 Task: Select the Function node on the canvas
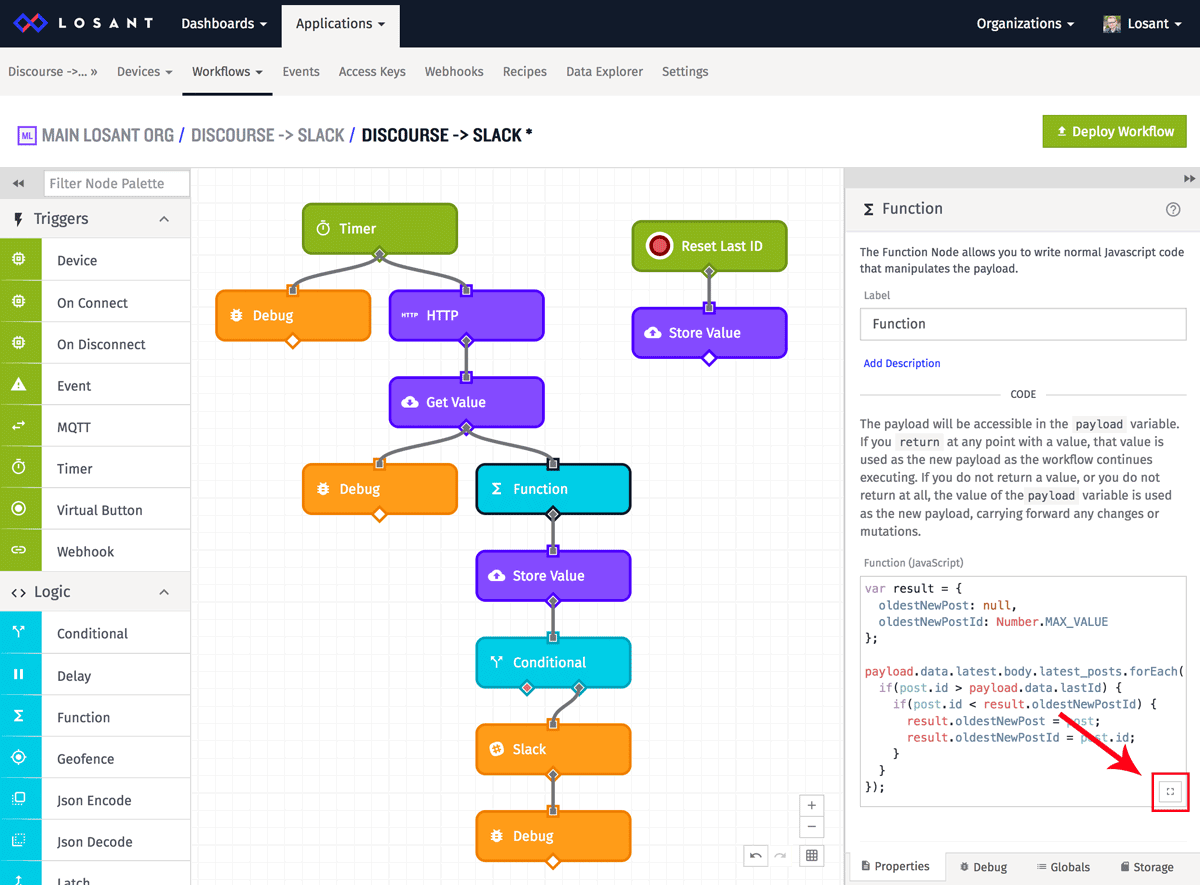553,489
